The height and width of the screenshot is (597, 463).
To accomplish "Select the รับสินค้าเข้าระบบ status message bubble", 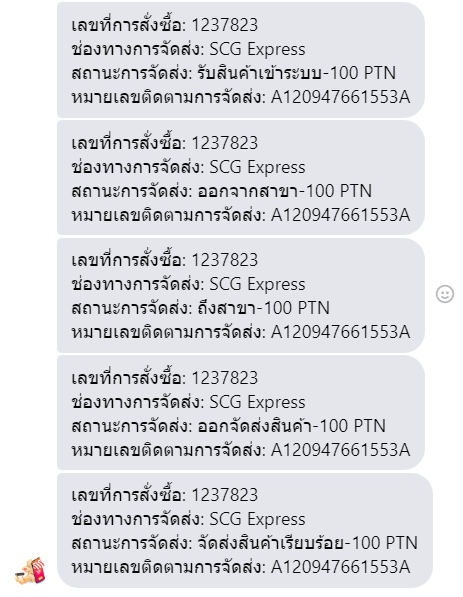I will tap(241, 60).
